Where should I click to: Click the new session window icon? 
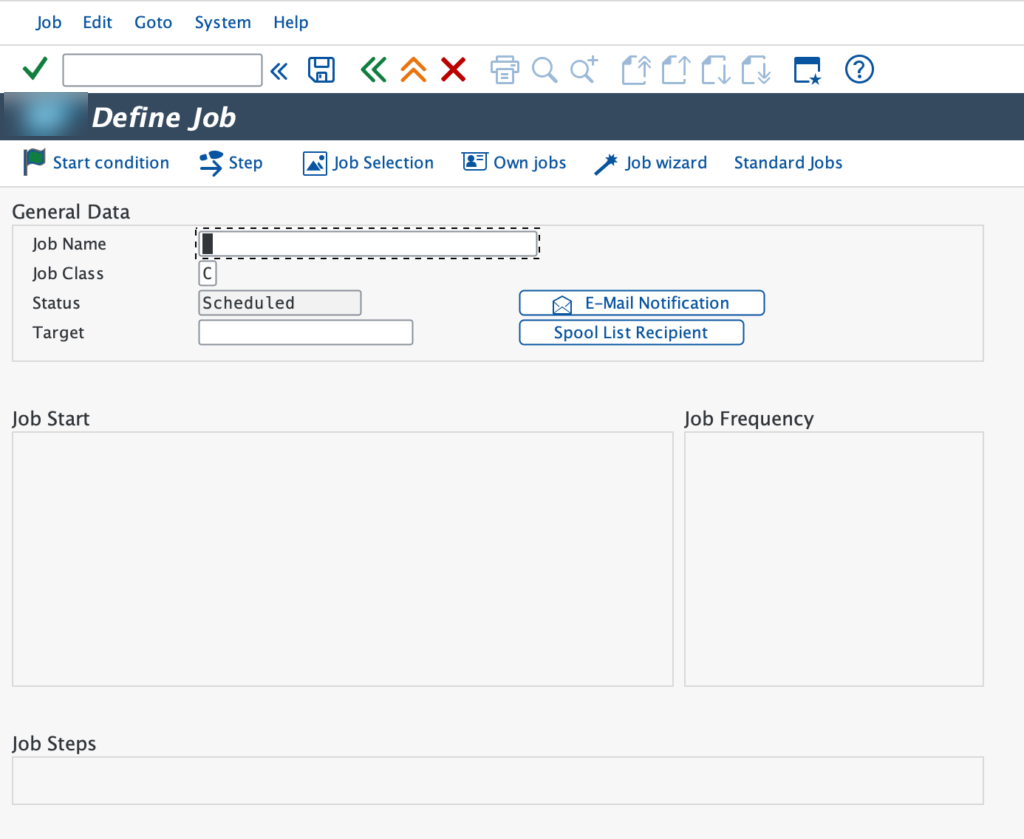807,70
